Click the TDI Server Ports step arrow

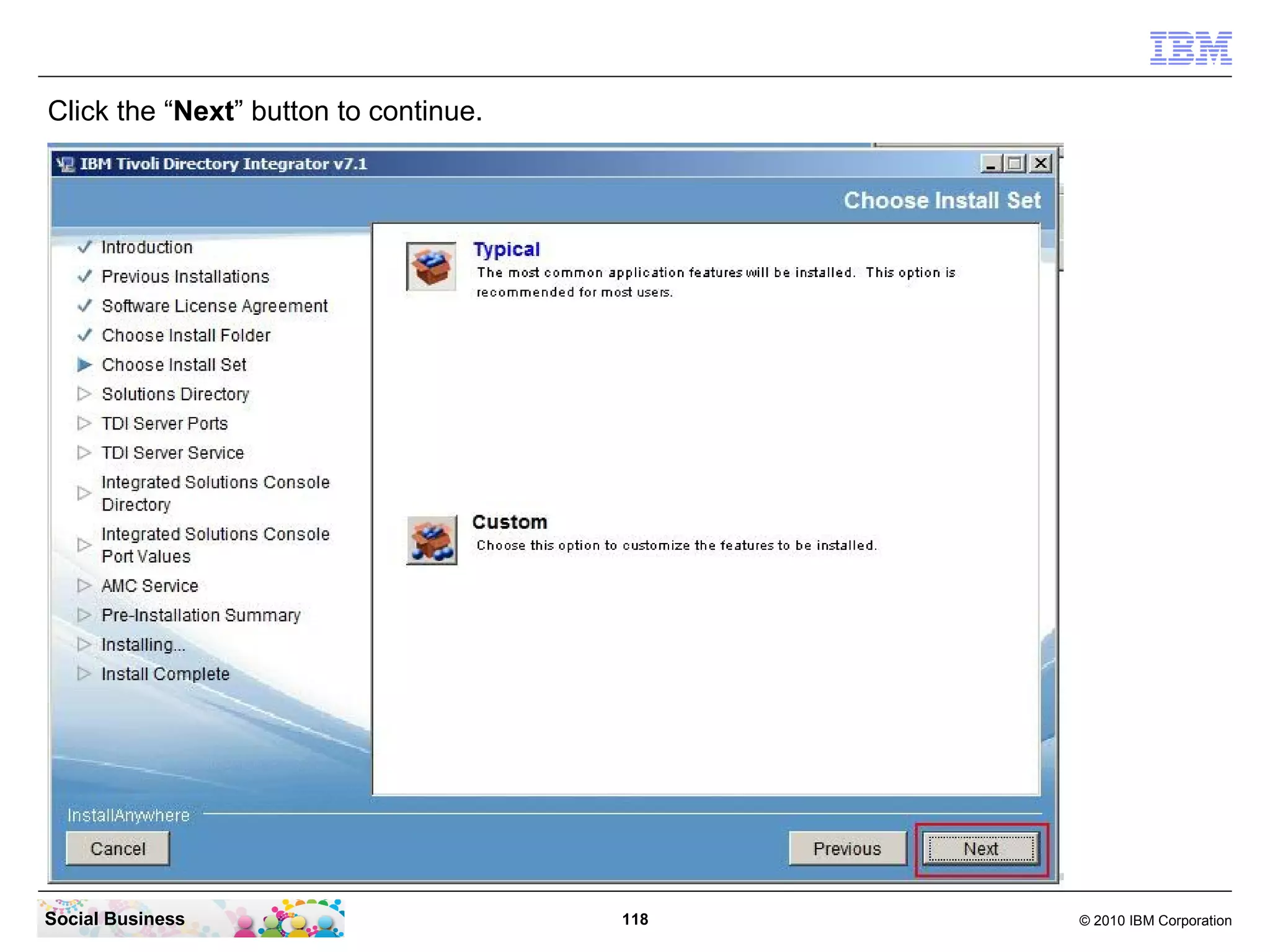[84, 423]
